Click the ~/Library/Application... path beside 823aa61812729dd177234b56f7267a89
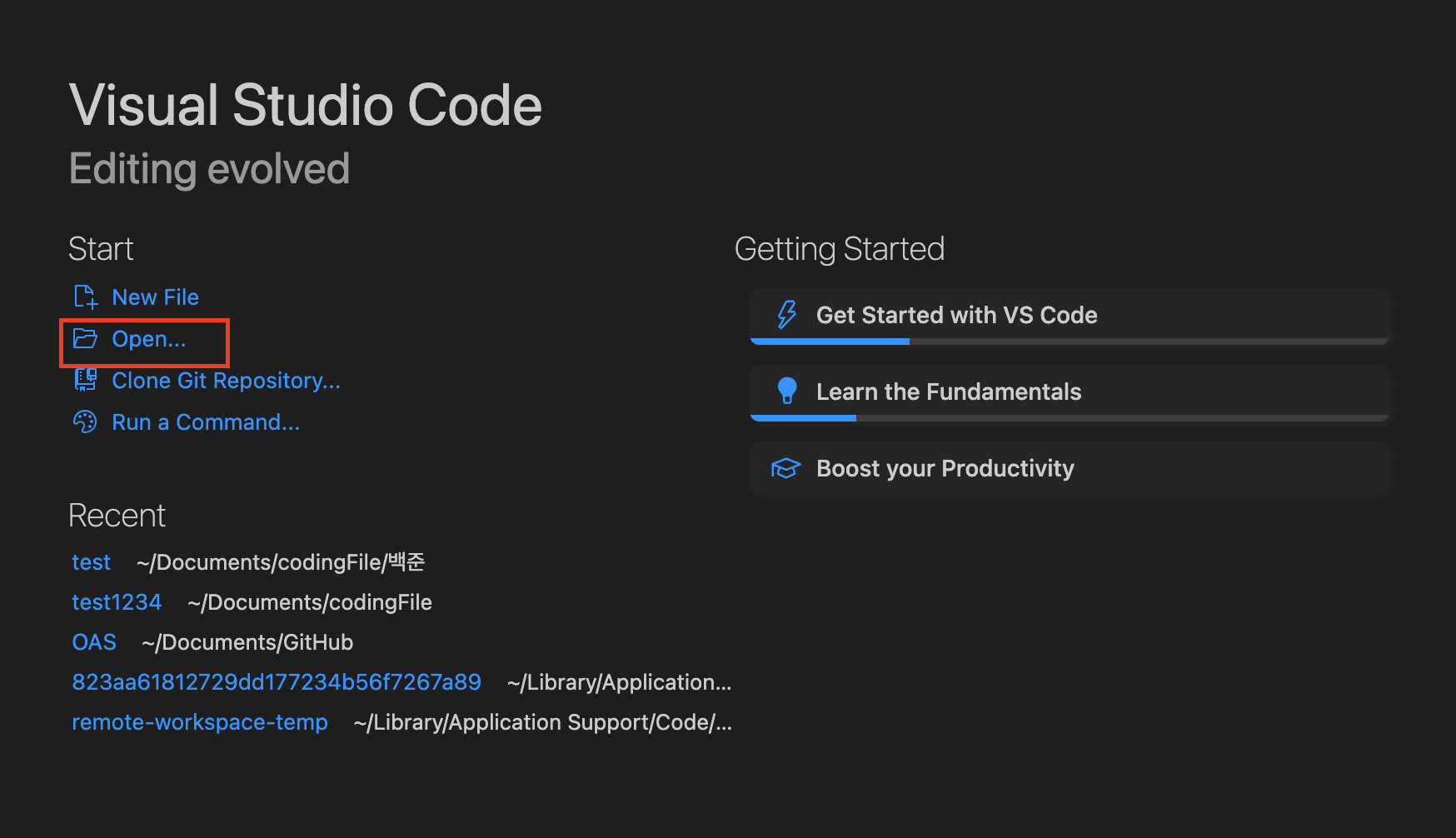This screenshot has width=1456, height=838. coord(620,682)
